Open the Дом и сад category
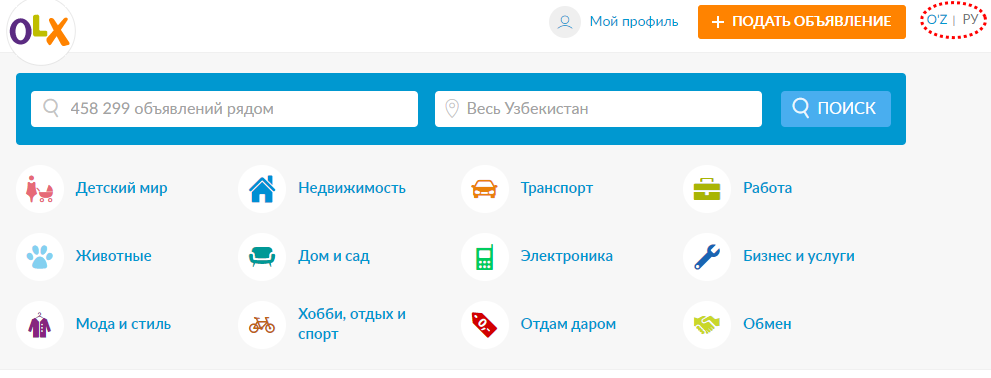991x378 pixels. (x=334, y=257)
